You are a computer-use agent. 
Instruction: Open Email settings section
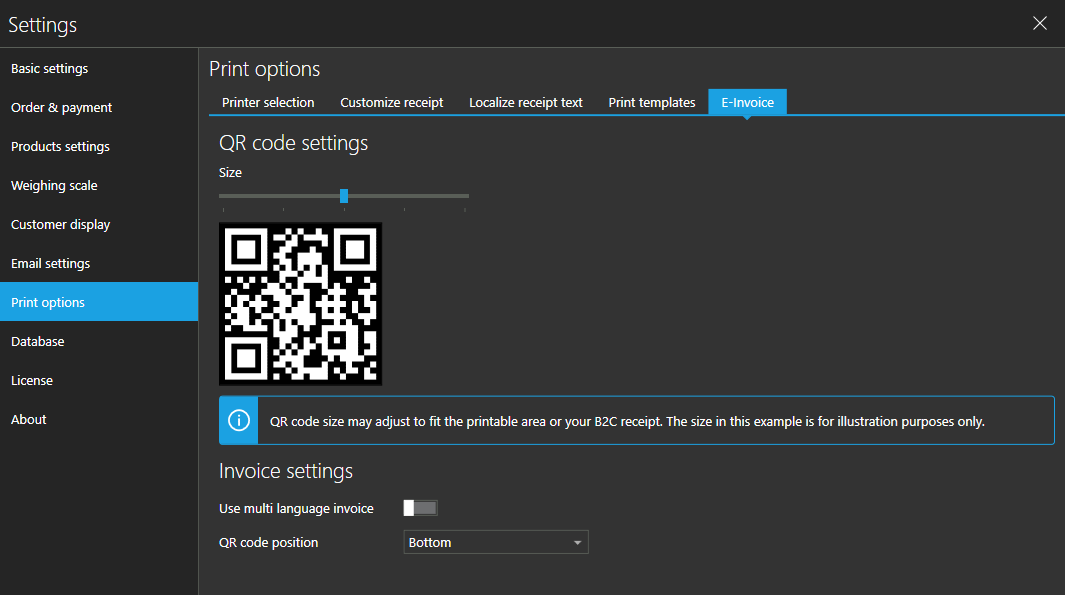click(99, 264)
